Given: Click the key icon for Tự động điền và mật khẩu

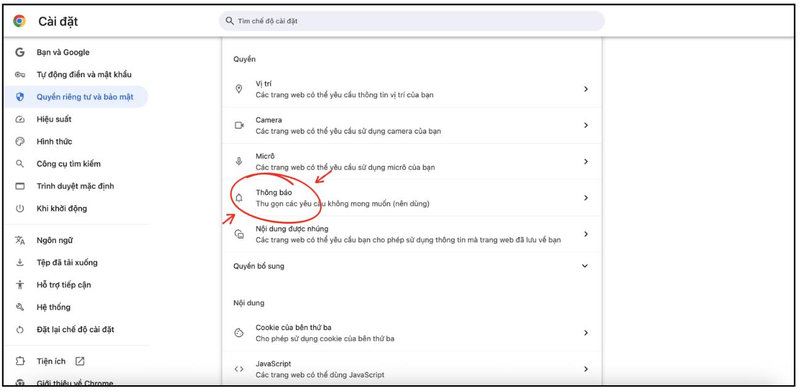Looking at the screenshot, I should tap(20, 75).
